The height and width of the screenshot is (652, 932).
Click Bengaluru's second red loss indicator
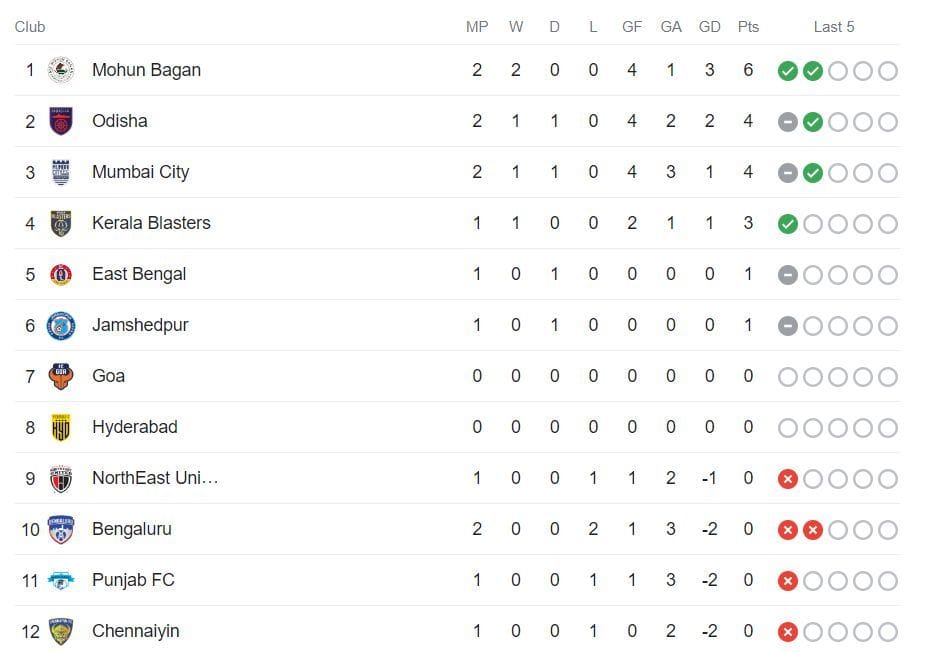[x=812, y=529]
